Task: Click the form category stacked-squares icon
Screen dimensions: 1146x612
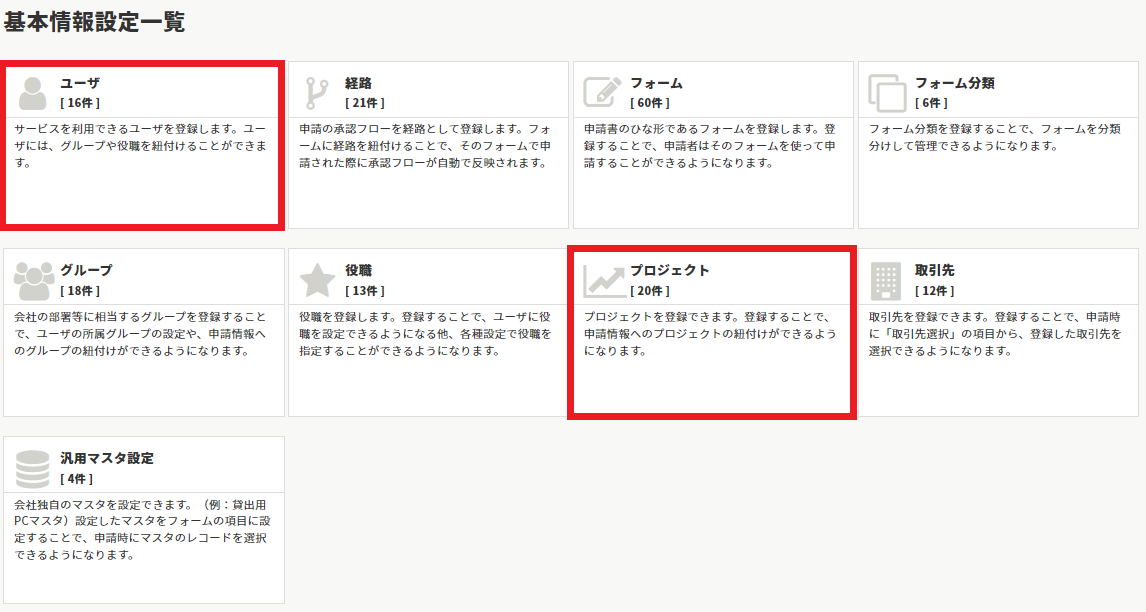Action: click(887, 92)
